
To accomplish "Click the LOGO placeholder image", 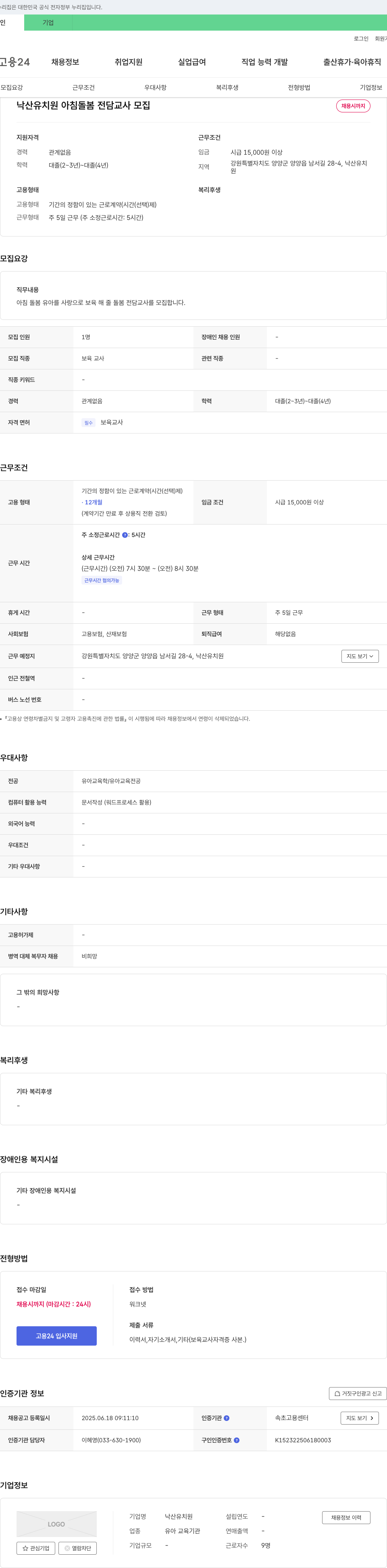I will tap(56, 1524).
